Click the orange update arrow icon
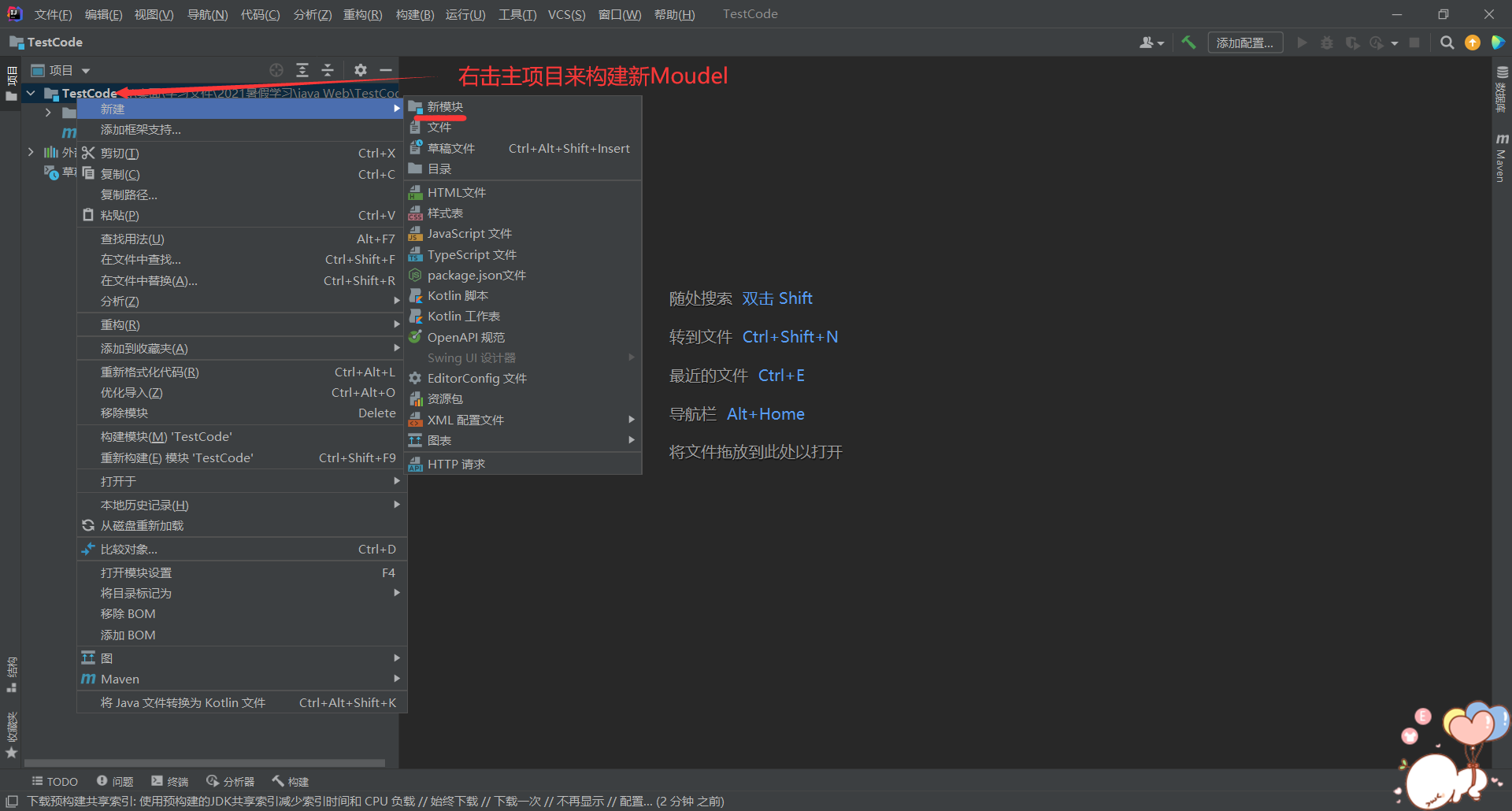This screenshot has height=811, width=1512. click(x=1472, y=43)
